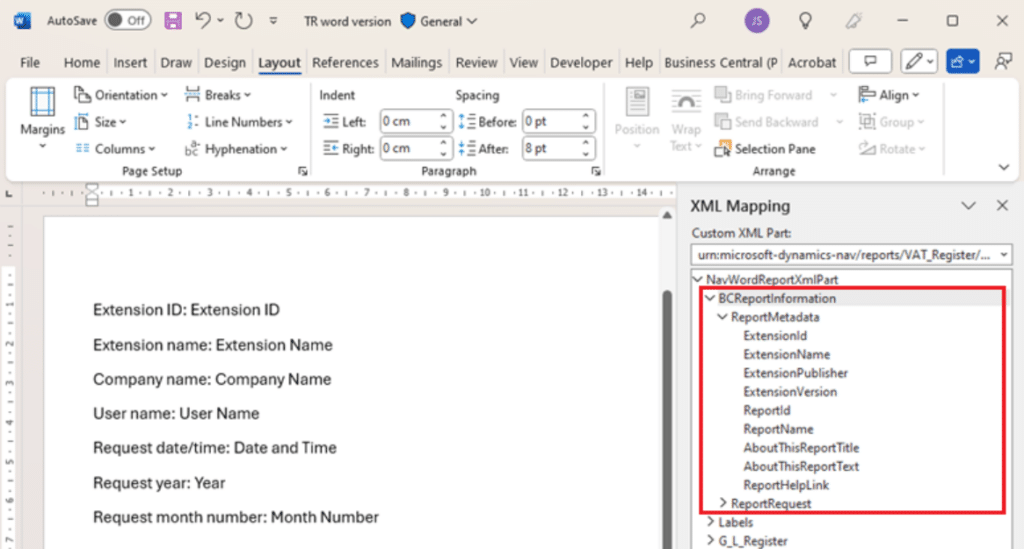The height and width of the screenshot is (549, 1024).
Task: Toggle the AutoSave switch
Action: click(127, 20)
